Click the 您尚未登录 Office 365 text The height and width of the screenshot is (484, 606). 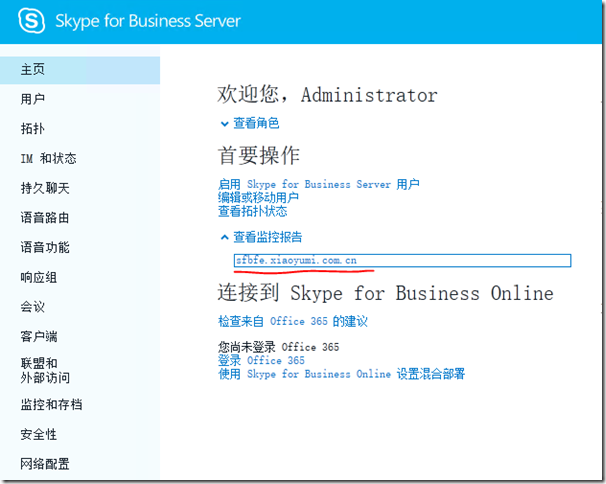coord(279,347)
